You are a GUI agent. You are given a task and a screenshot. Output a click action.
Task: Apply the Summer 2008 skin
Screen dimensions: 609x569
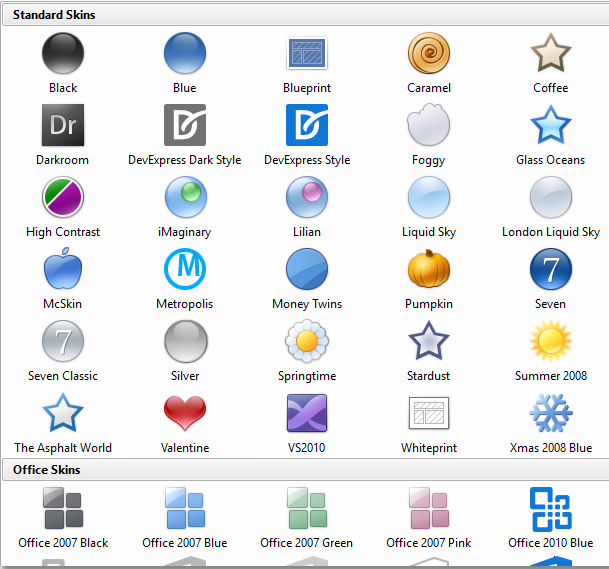point(551,341)
